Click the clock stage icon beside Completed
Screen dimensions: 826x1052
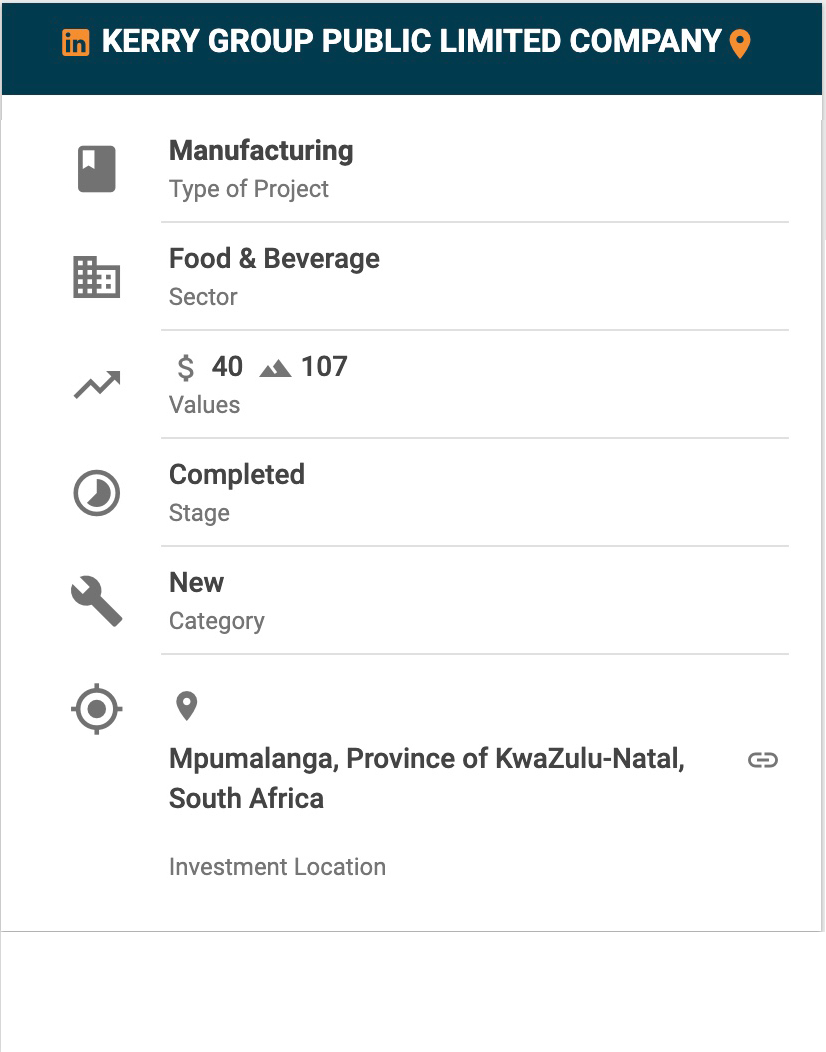[x=97, y=493]
